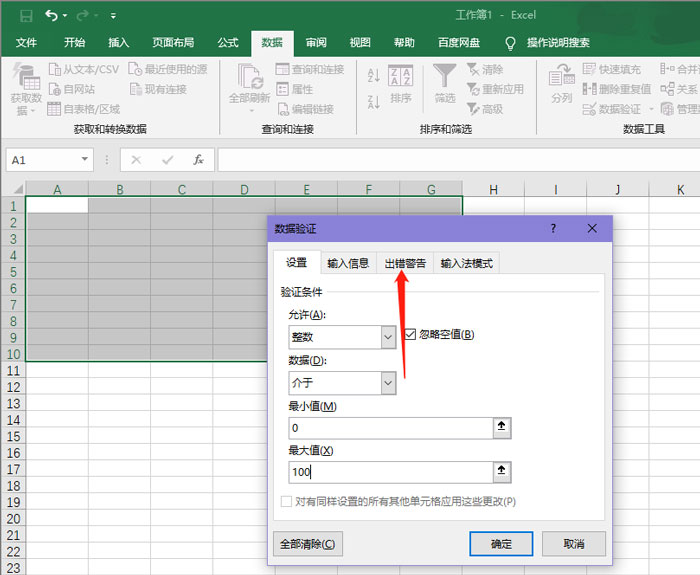Expand the Name Box dropdown arrow

point(86,160)
